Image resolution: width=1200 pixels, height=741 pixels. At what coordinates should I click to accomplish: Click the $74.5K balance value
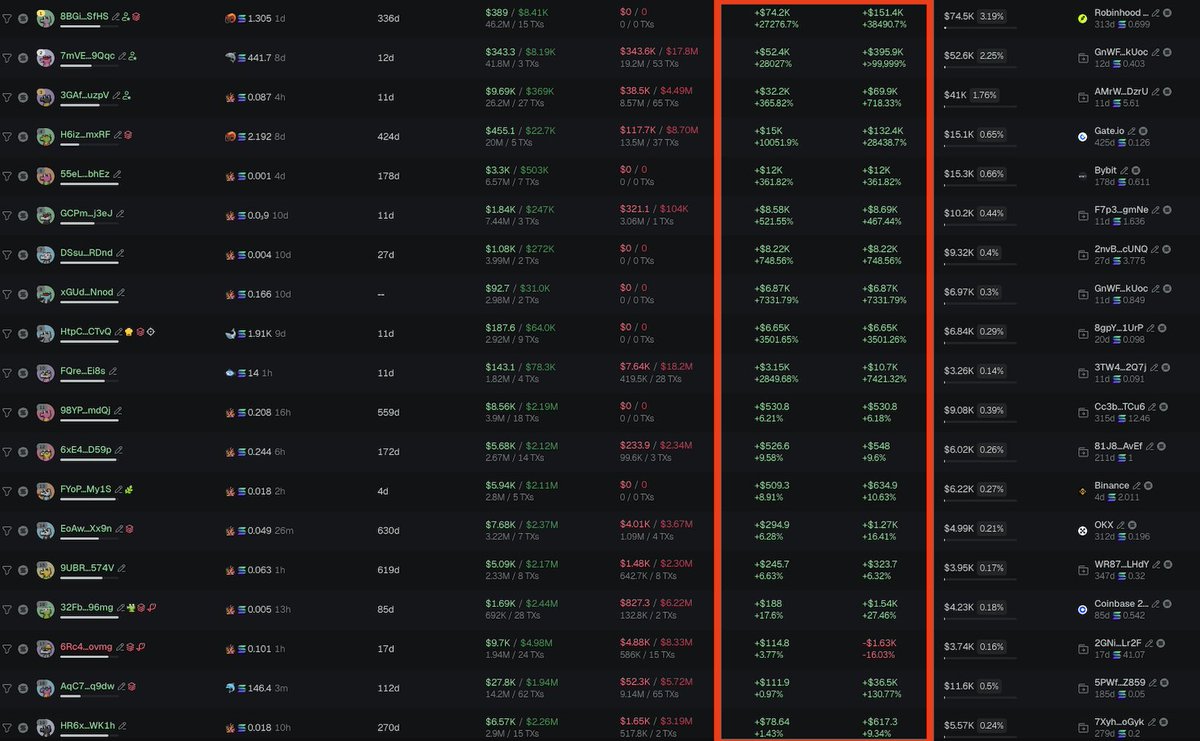click(x=959, y=16)
